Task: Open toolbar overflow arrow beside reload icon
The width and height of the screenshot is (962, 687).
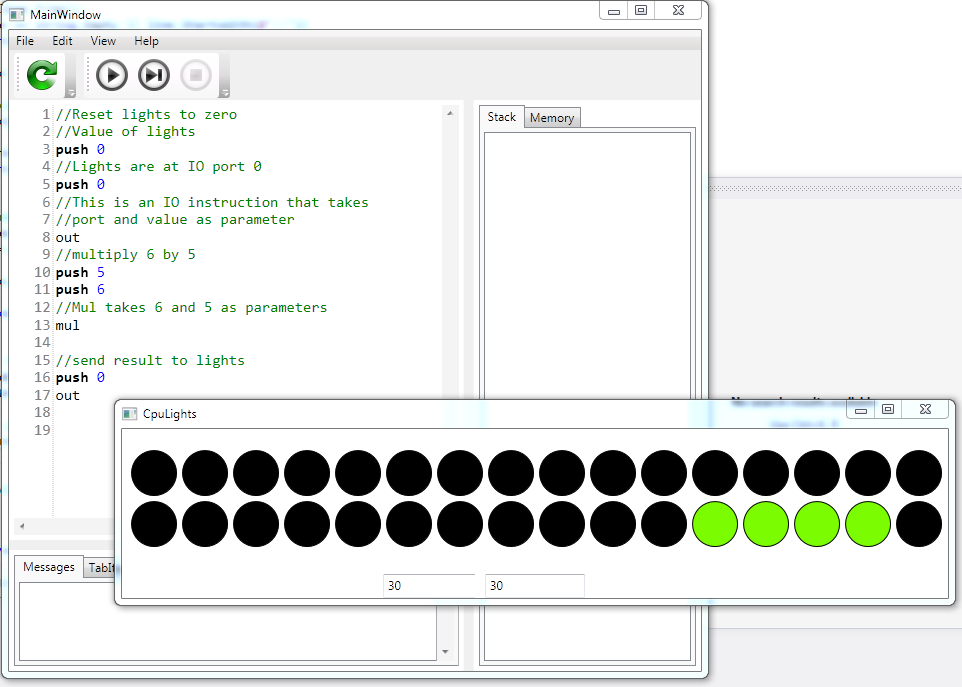Action: pyautogui.click(x=71, y=93)
